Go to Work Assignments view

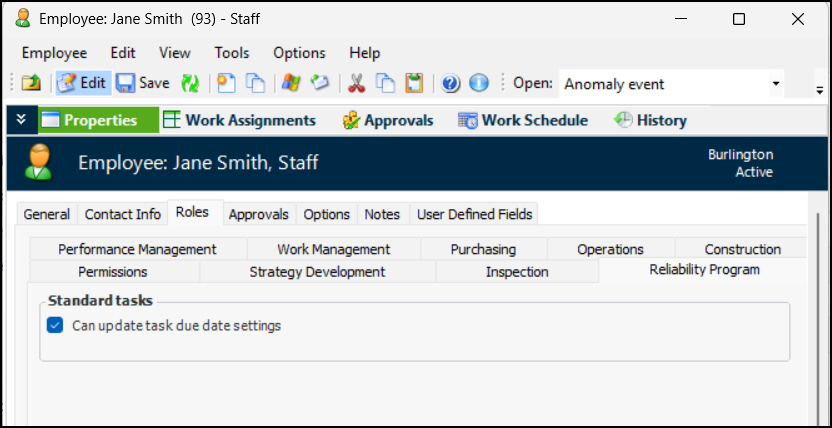click(239, 120)
